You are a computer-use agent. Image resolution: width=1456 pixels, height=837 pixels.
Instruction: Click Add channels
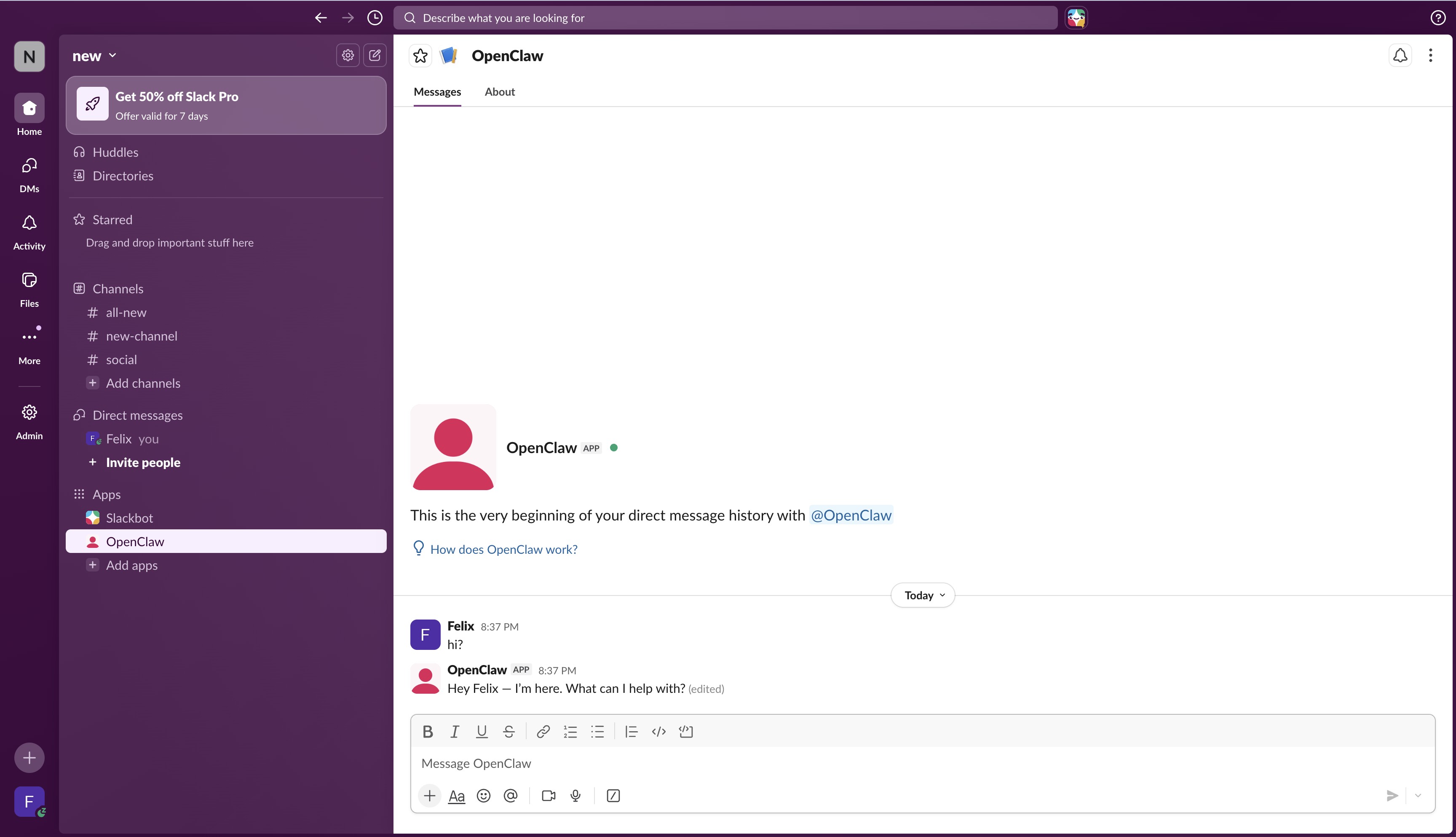(226, 384)
